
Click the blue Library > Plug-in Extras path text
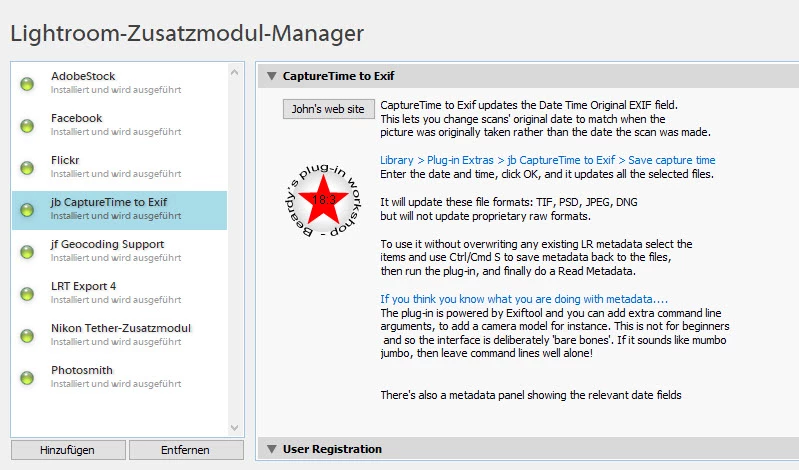pos(548,160)
